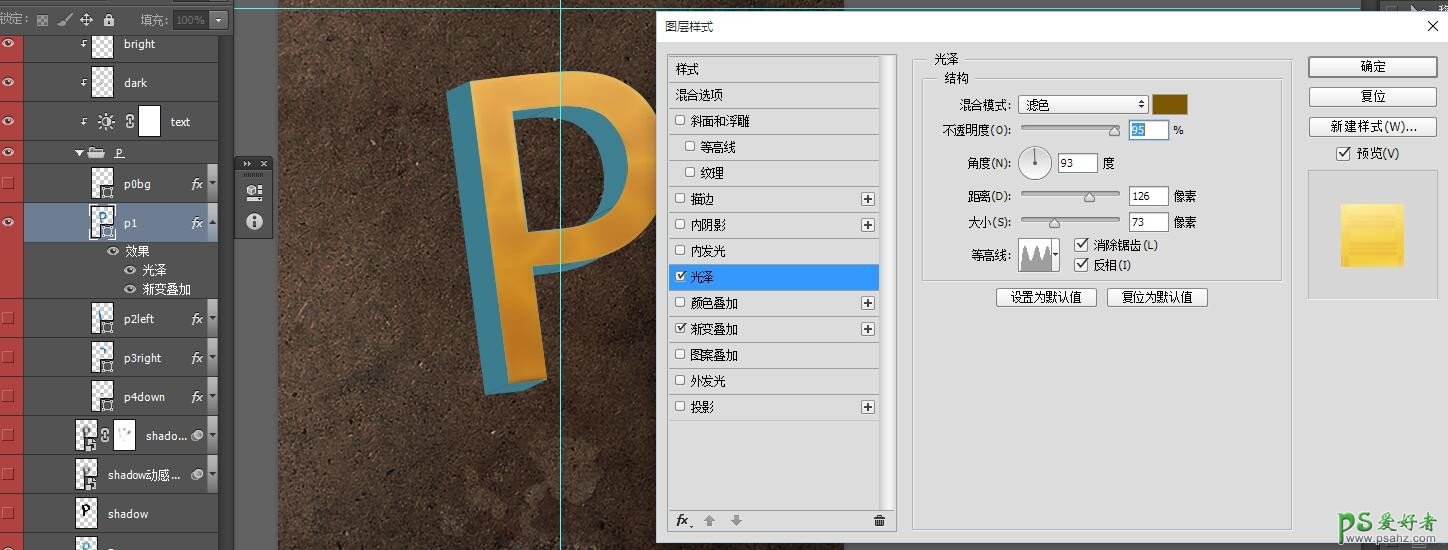
Task: Select 混合选项 in styles list
Action: (700, 95)
